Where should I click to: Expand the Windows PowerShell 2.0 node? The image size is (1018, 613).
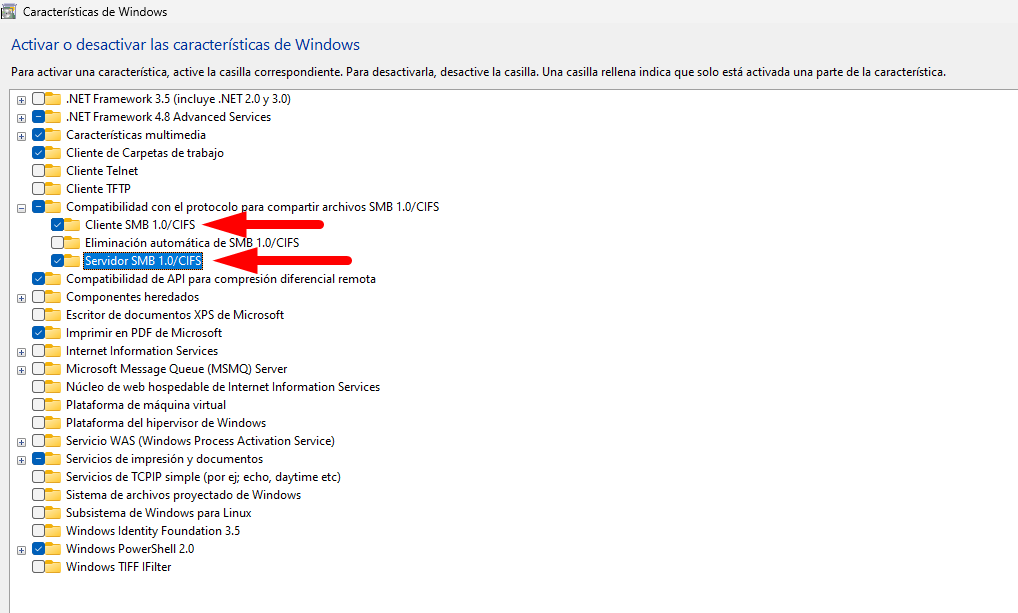pyautogui.click(x=21, y=550)
